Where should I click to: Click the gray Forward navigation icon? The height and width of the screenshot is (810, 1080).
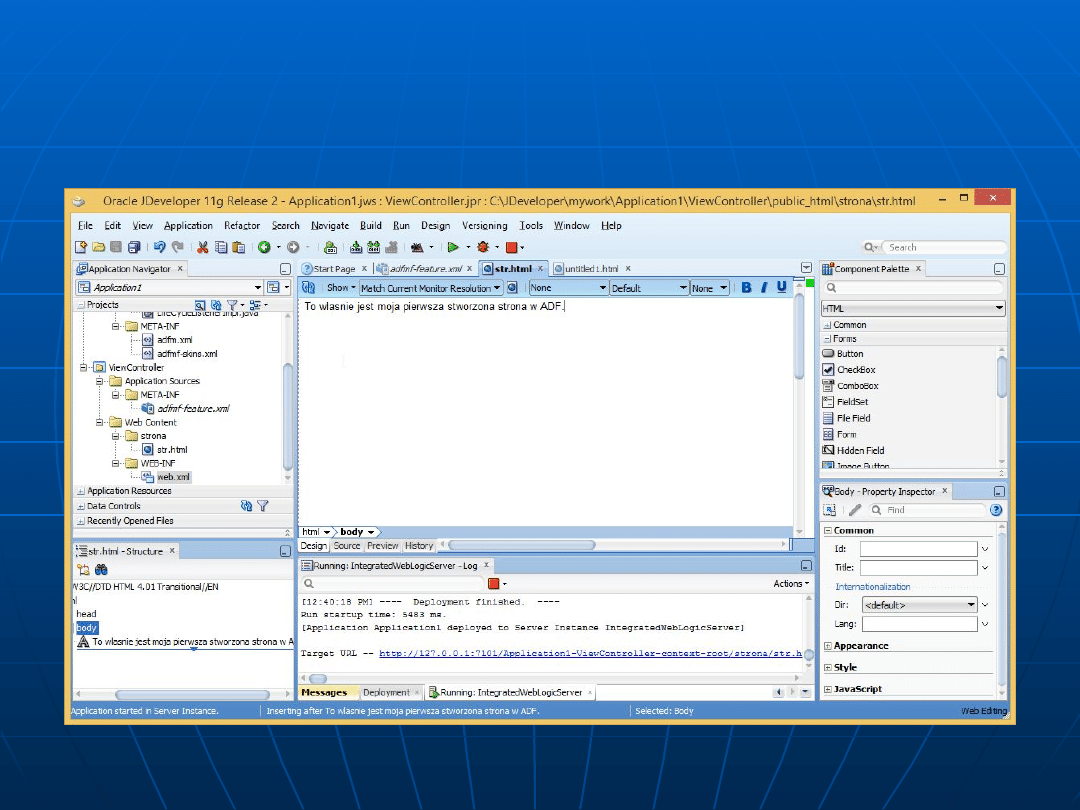[x=293, y=247]
